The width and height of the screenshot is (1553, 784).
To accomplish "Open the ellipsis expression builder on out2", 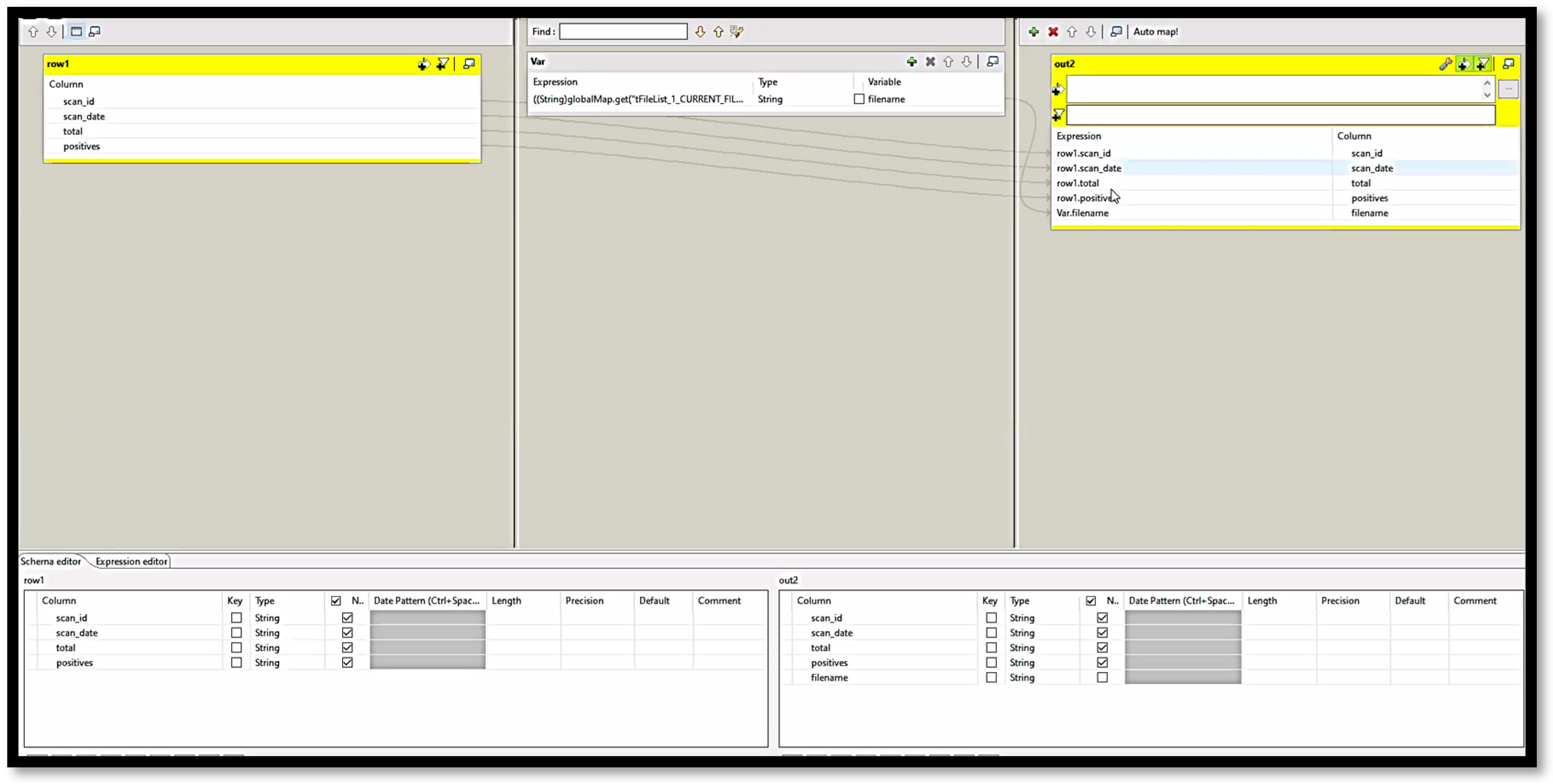I will 1508,89.
